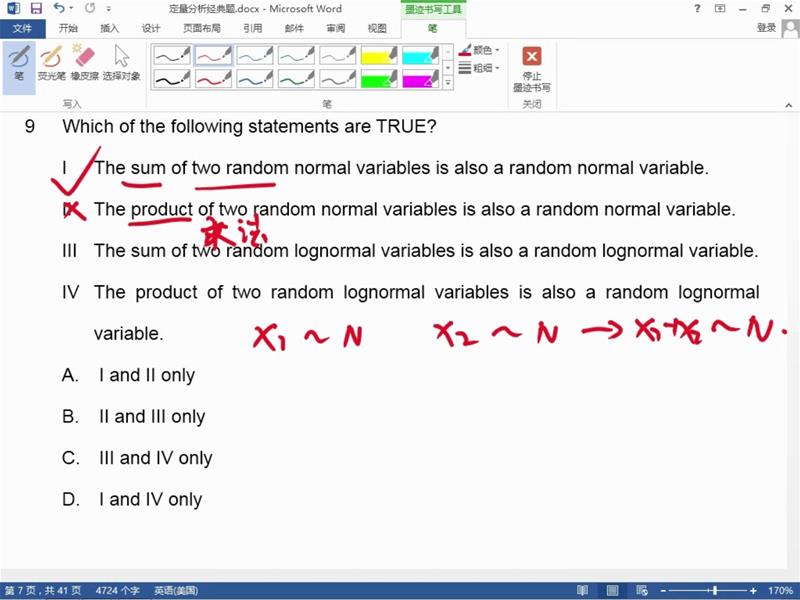
Task: Switch to the Review (审阅) tab
Action: [x=335, y=29]
